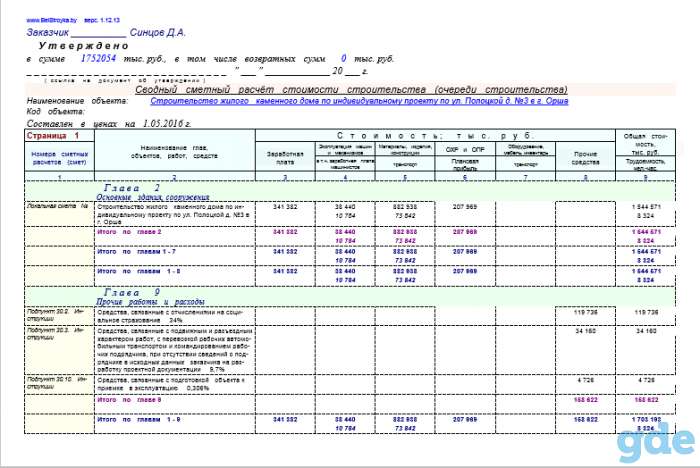
Task: Select the customer name Синцов Д.А.
Action: [158, 33]
